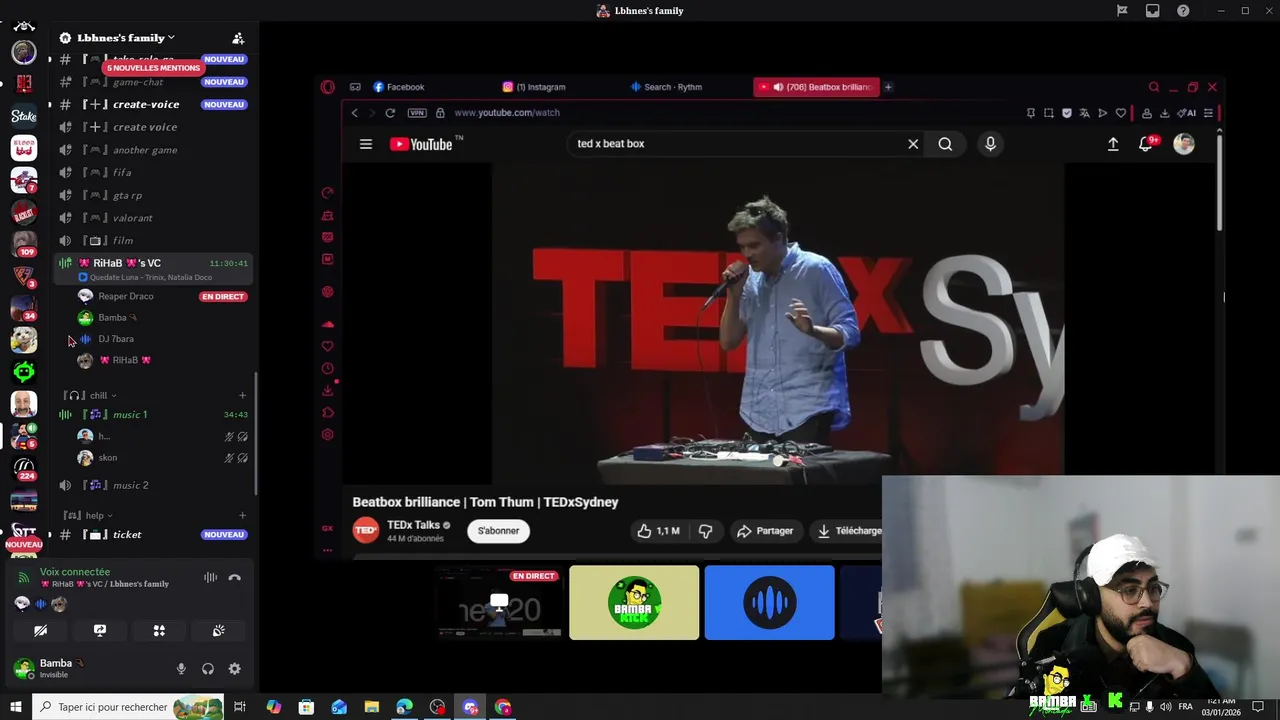This screenshot has height=720, width=1280.
Task: Select Beatbox brilliance YouTube tab
Action: point(816,87)
